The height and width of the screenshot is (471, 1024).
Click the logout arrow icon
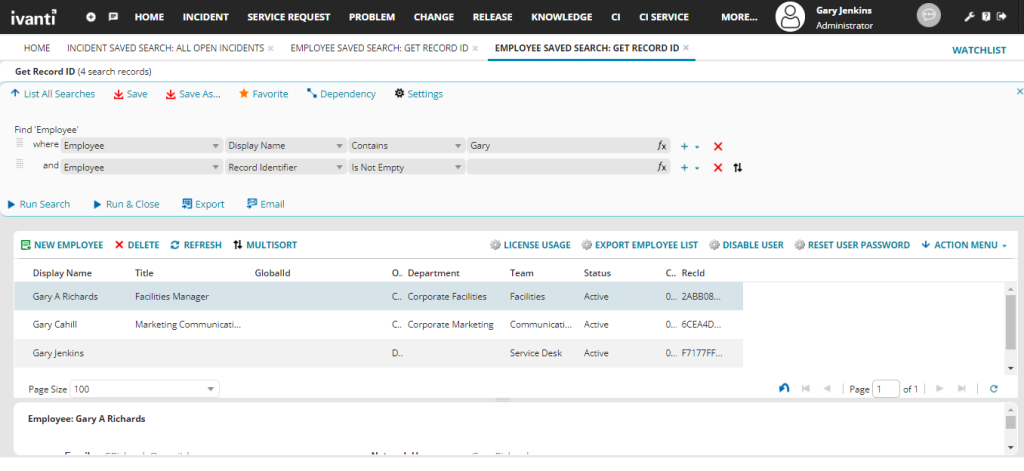tap(1002, 17)
